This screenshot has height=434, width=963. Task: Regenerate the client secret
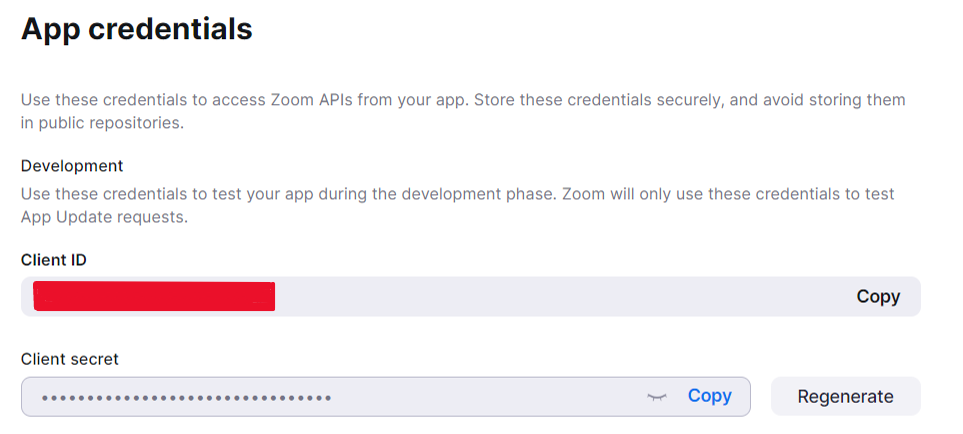[845, 397]
